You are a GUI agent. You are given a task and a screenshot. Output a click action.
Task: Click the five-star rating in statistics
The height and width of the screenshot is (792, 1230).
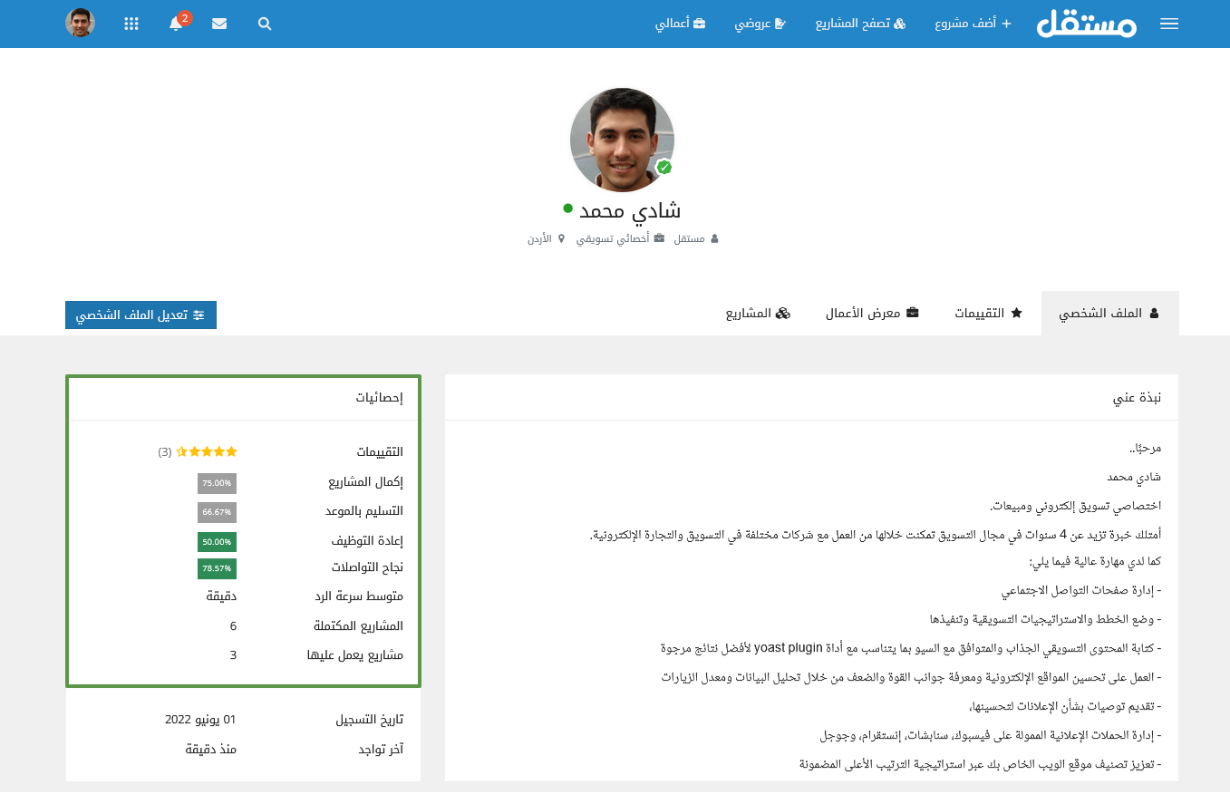pos(206,452)
